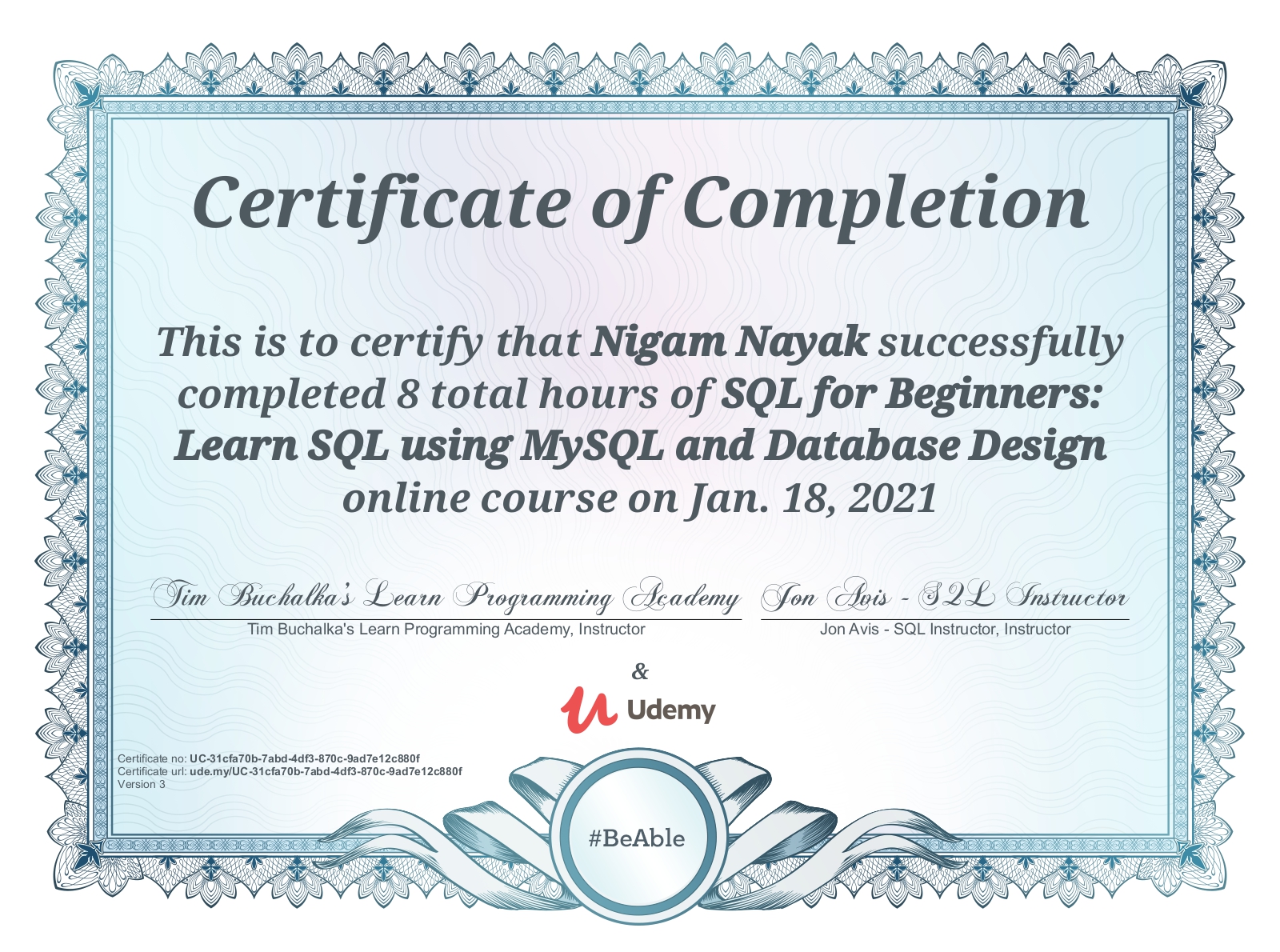Click Tim Buchalka's cursive signature
1280x952 pixels.
pos(446,597)
